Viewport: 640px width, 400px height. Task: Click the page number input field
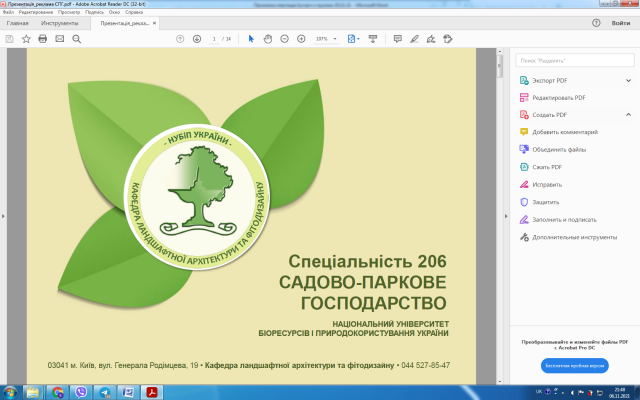(214, 39)
